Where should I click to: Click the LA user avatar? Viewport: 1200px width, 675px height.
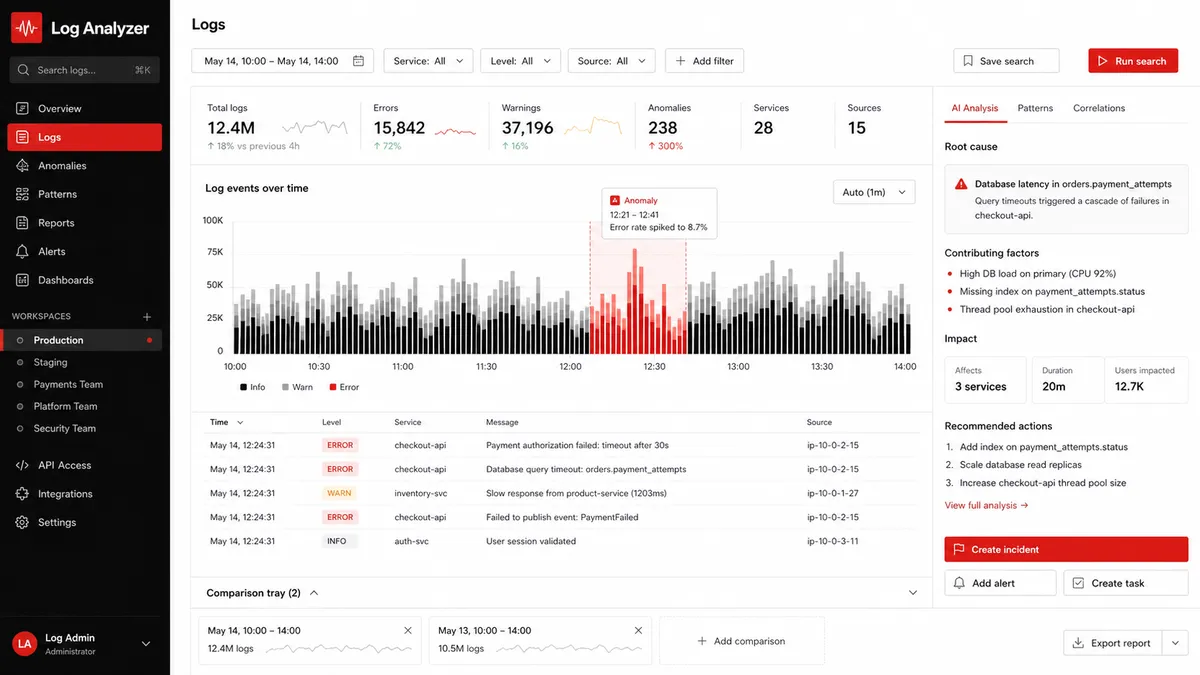(25, 644)
